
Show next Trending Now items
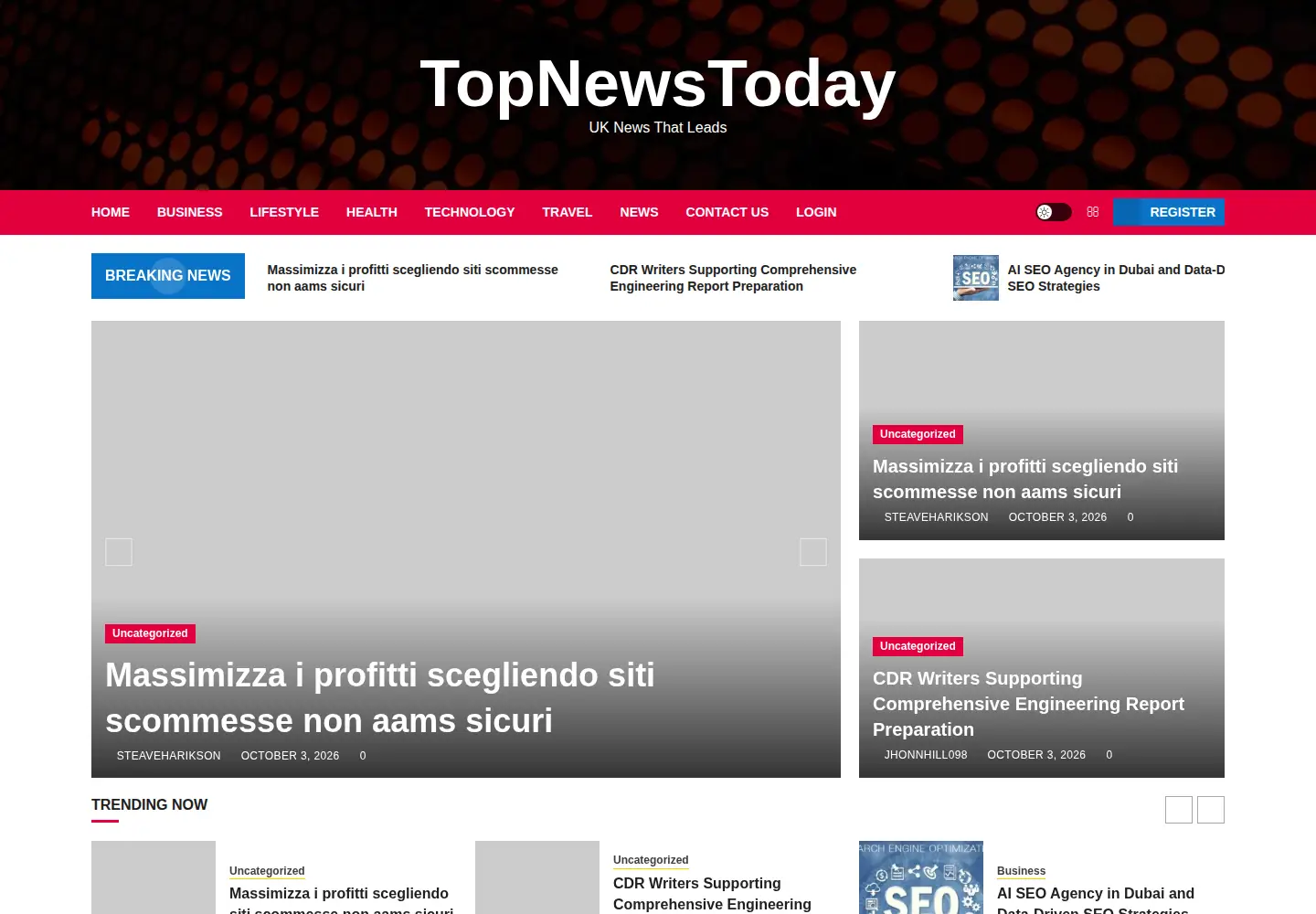tap(1211, 810)
